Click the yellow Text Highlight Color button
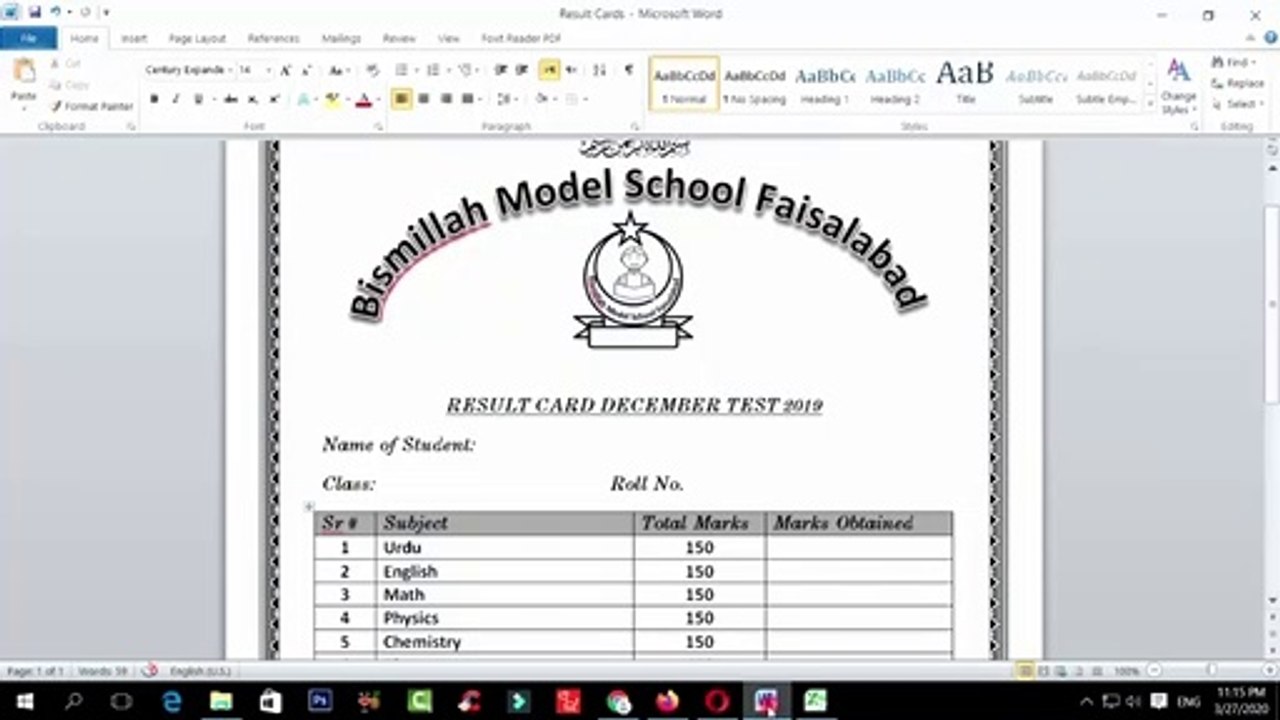 point(332,99)
